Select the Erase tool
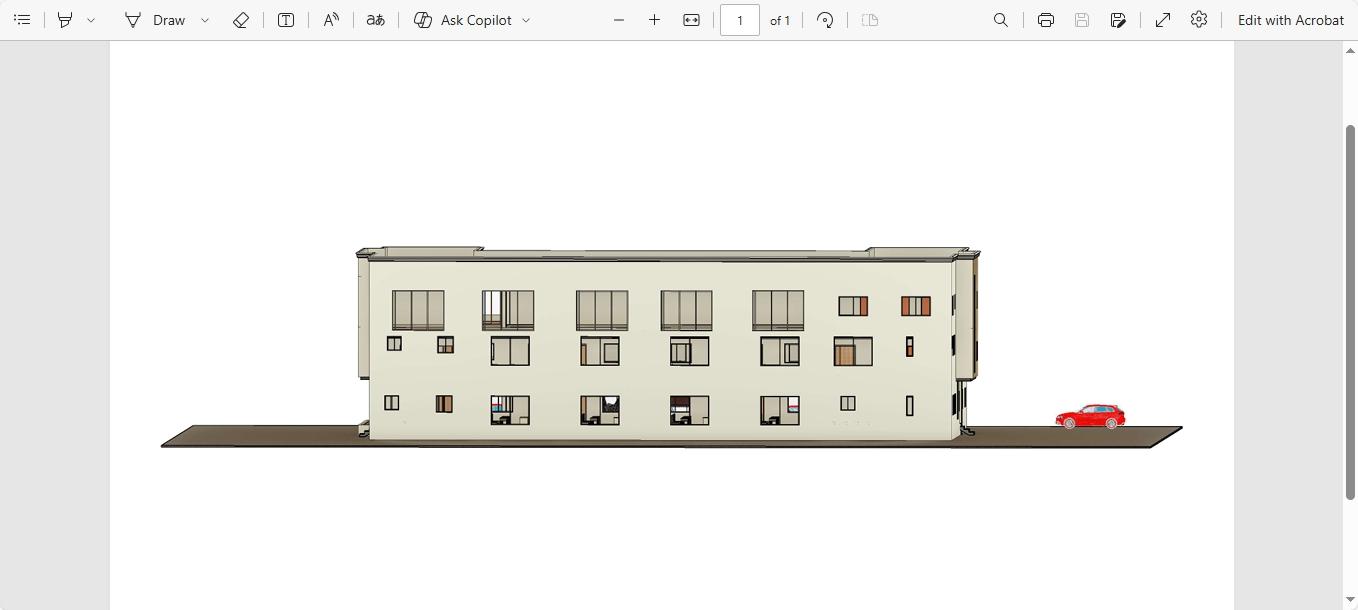 241,20
